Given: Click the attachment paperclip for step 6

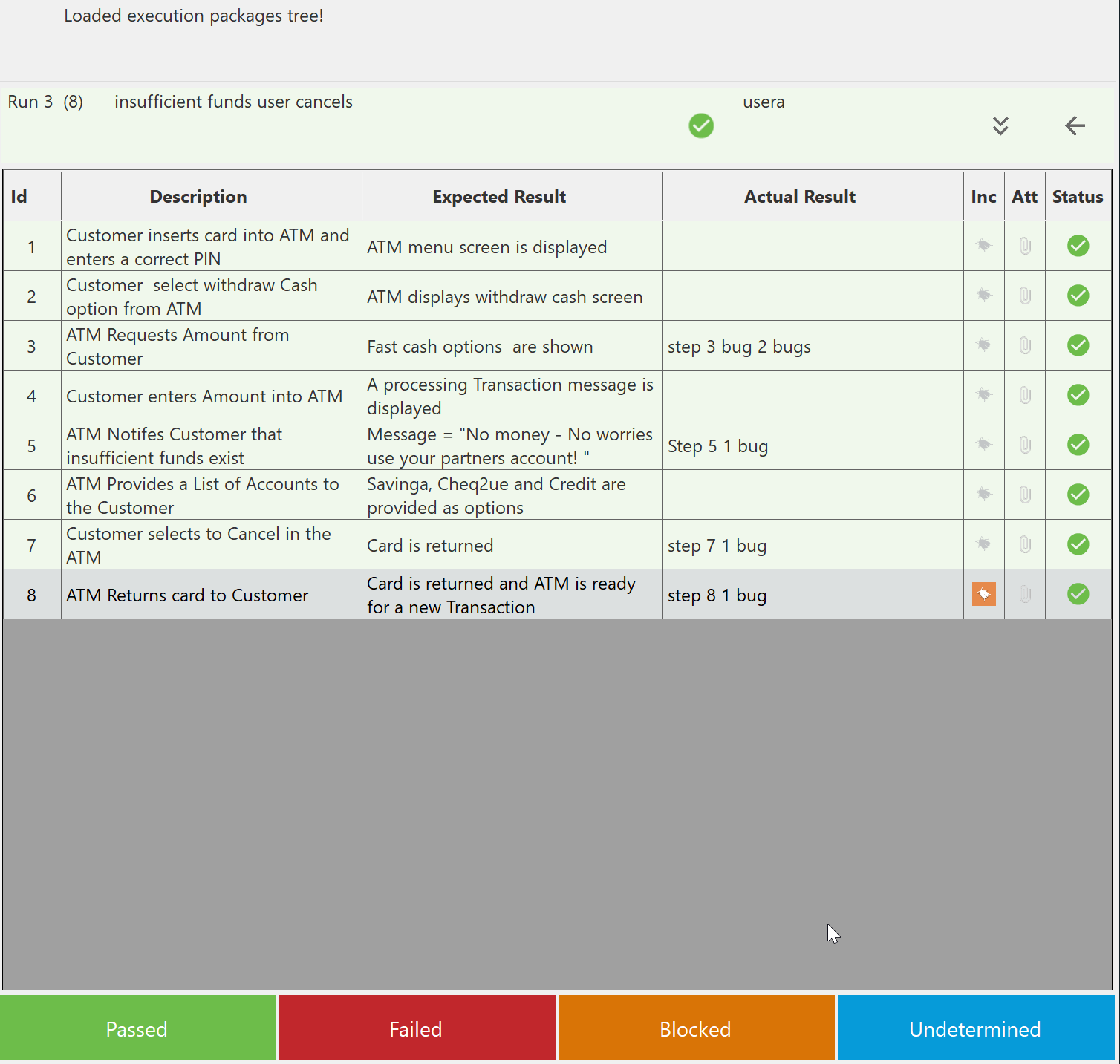Looking at the screenshot, I should (1025, 495).
